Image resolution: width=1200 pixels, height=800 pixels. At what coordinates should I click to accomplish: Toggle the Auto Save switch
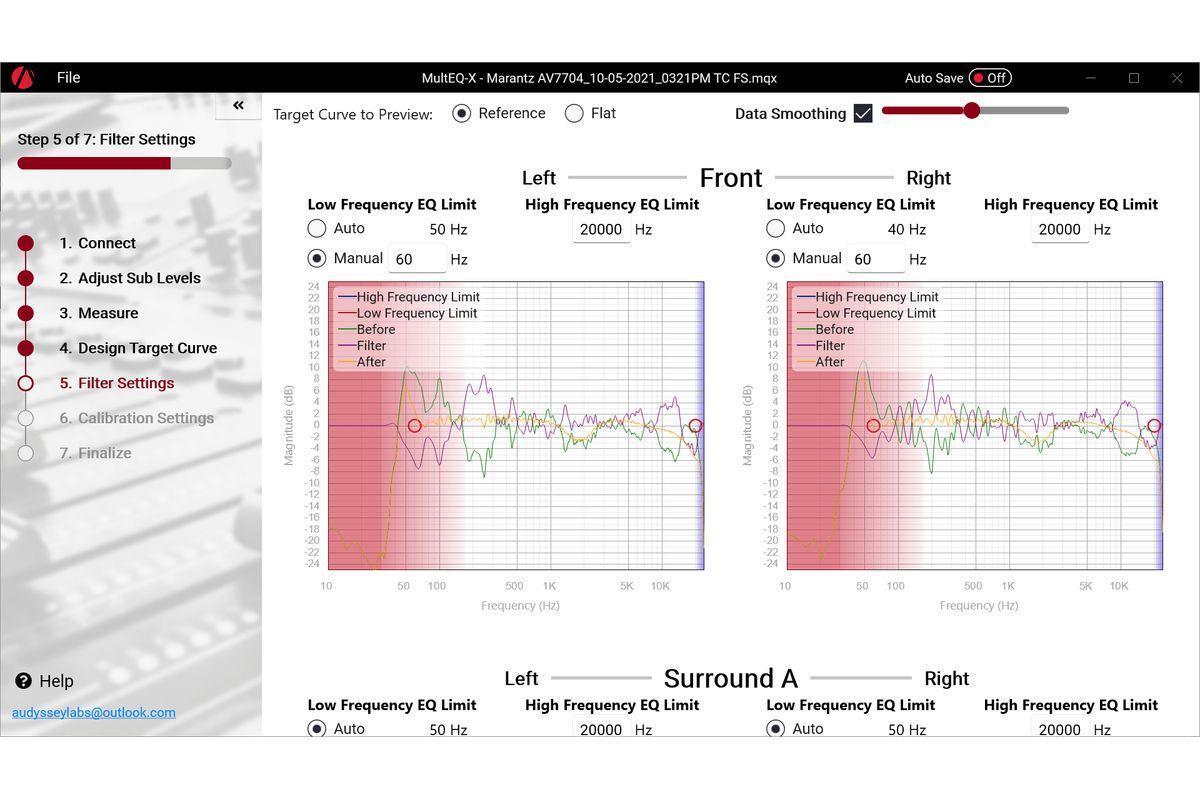[989, 78]
